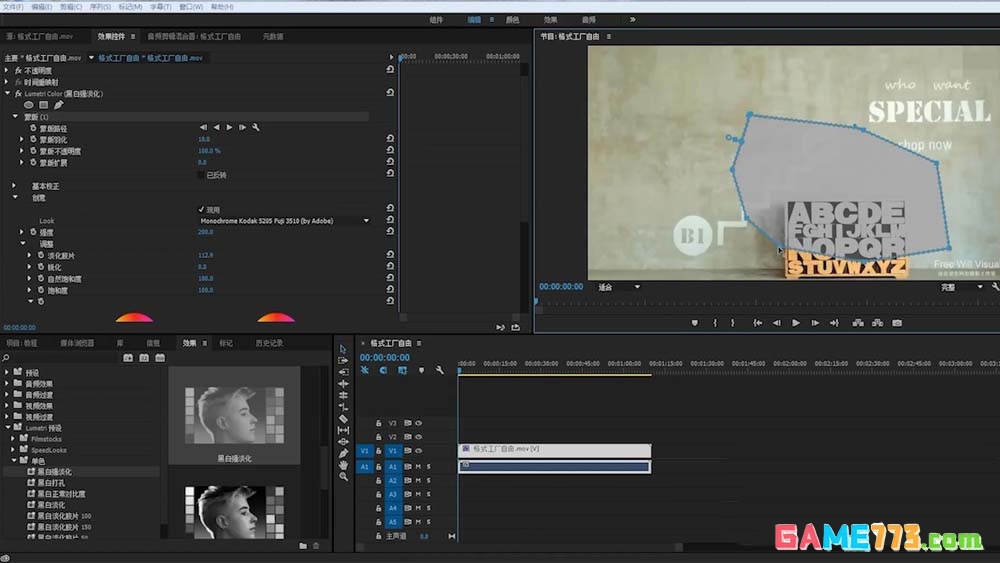This screenshot has height=563, width=1000.
Task: Choose the Hand tool in tools panel
Action: pos(343,464)
